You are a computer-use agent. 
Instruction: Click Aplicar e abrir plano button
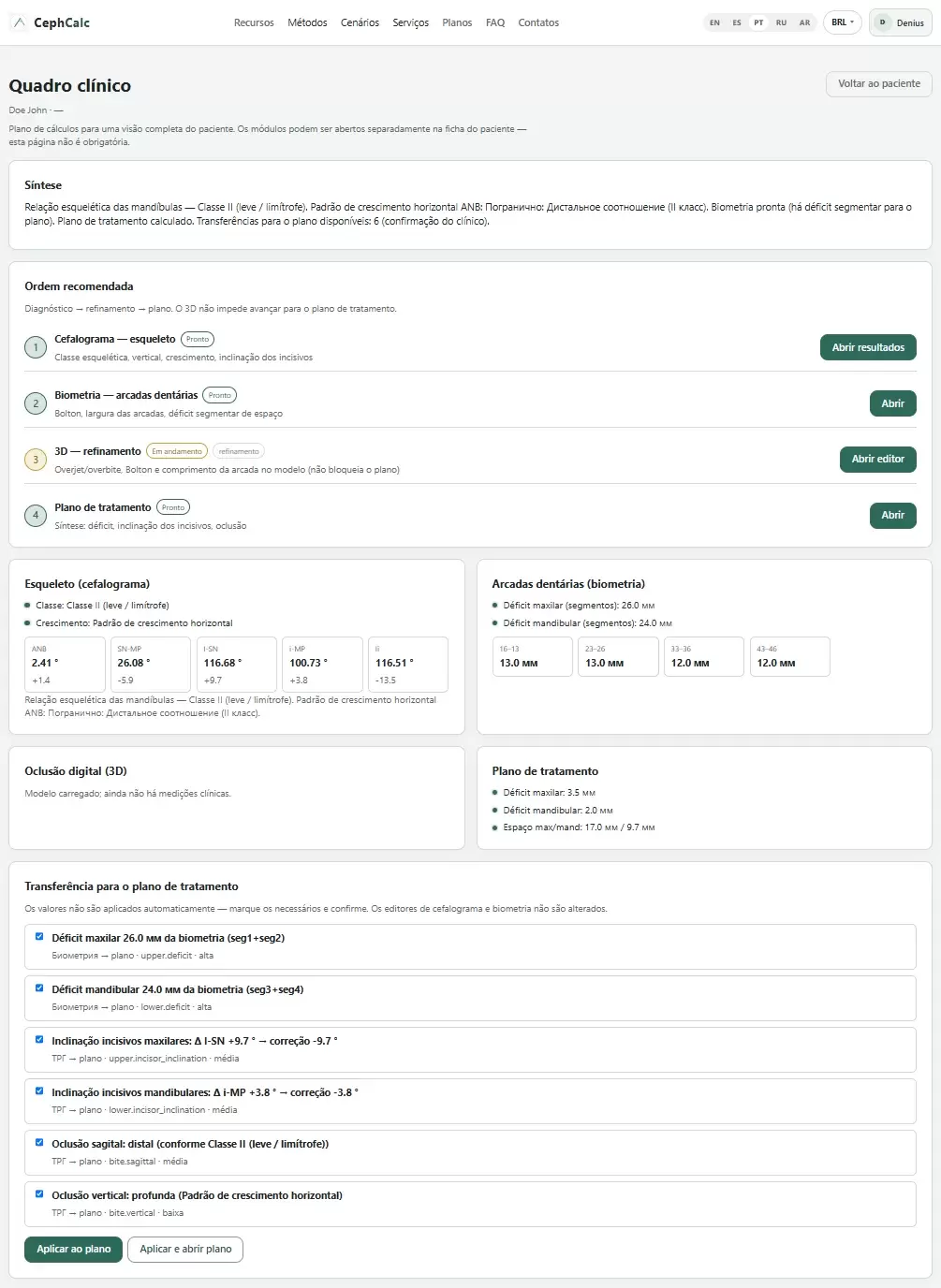(185, 1249)
